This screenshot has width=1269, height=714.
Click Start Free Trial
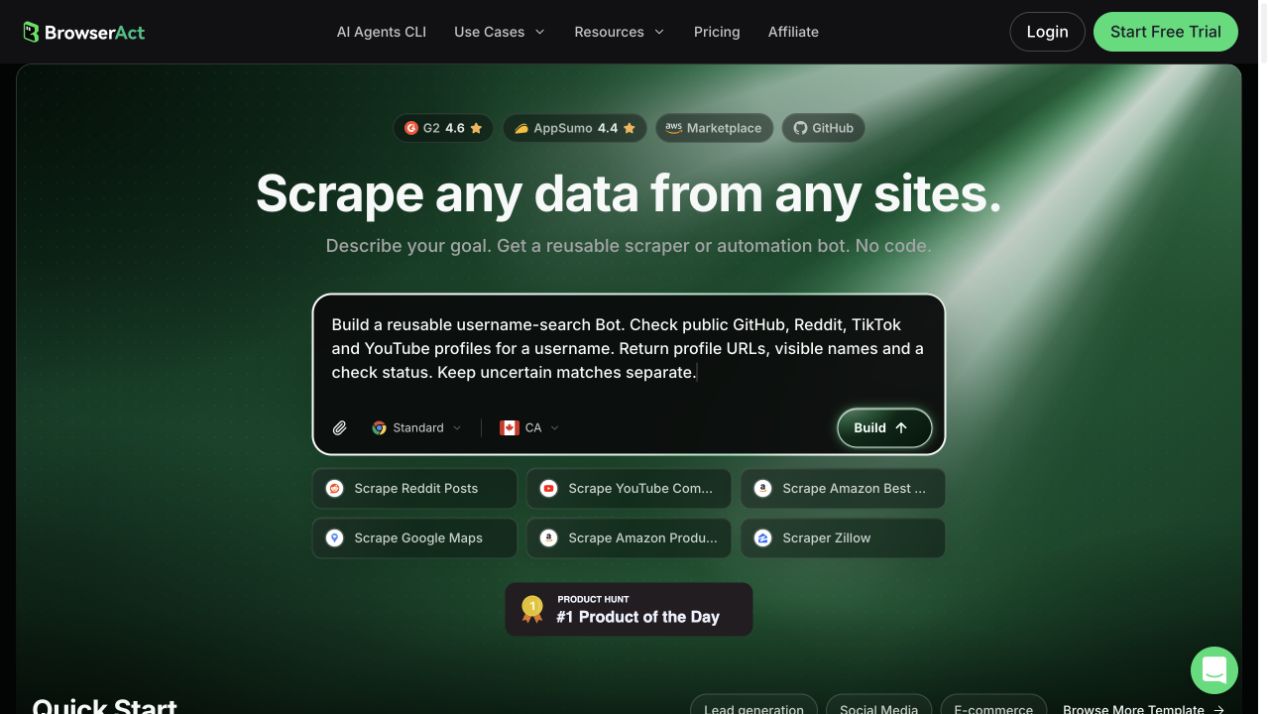1165,32
